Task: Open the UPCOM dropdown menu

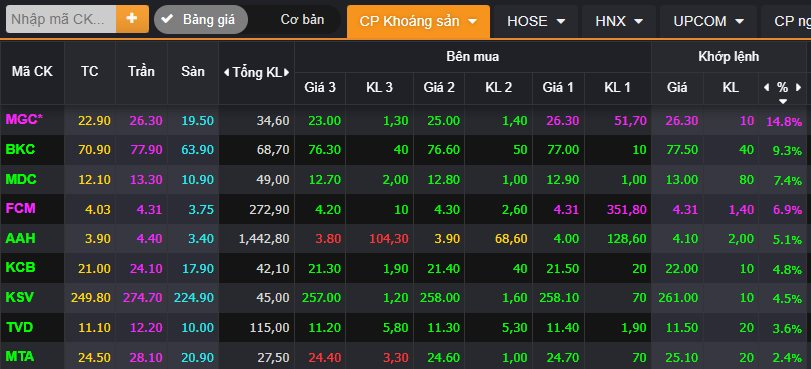Action: coord(708,21)
